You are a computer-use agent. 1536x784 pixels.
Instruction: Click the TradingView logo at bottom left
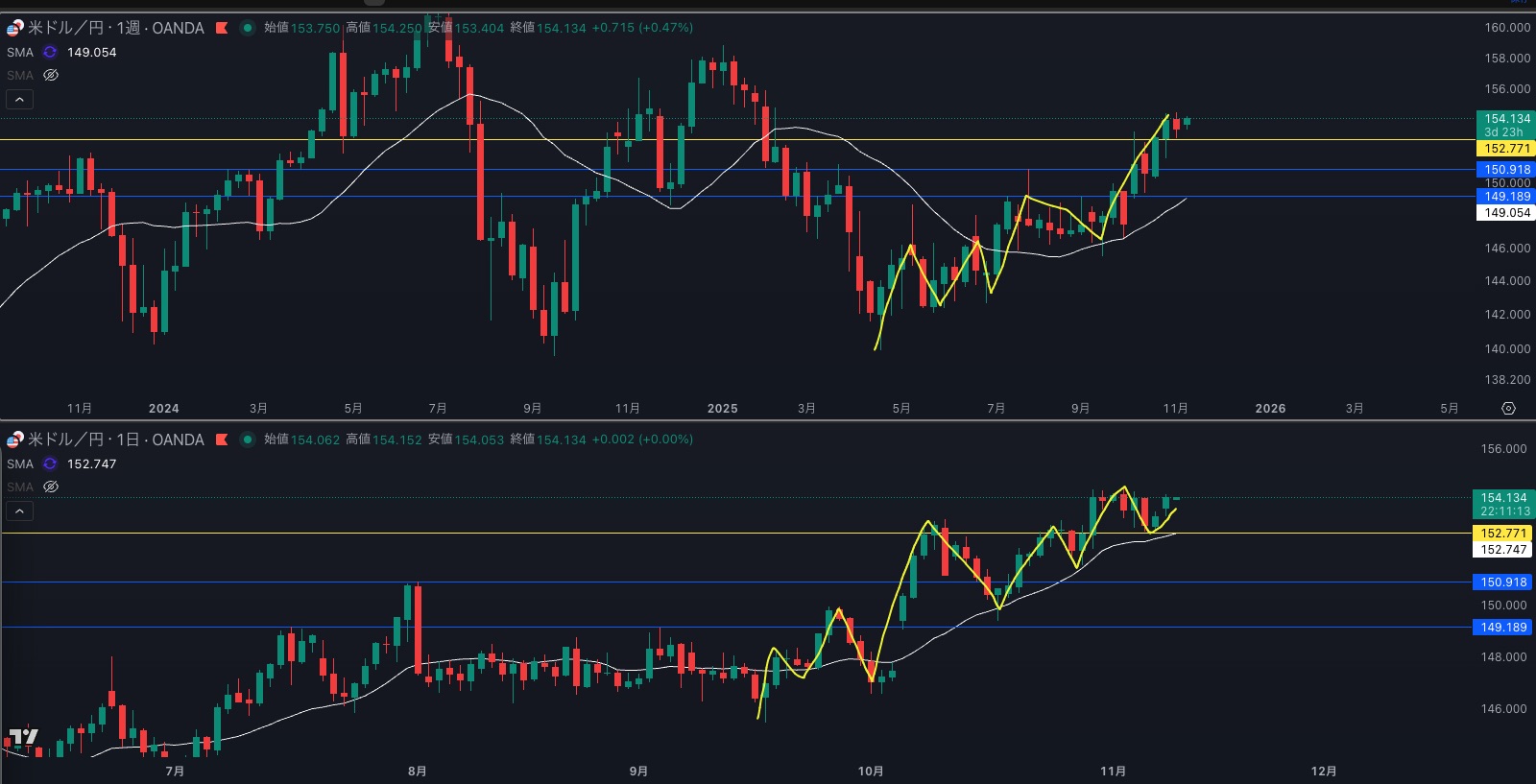pos(23,737)
